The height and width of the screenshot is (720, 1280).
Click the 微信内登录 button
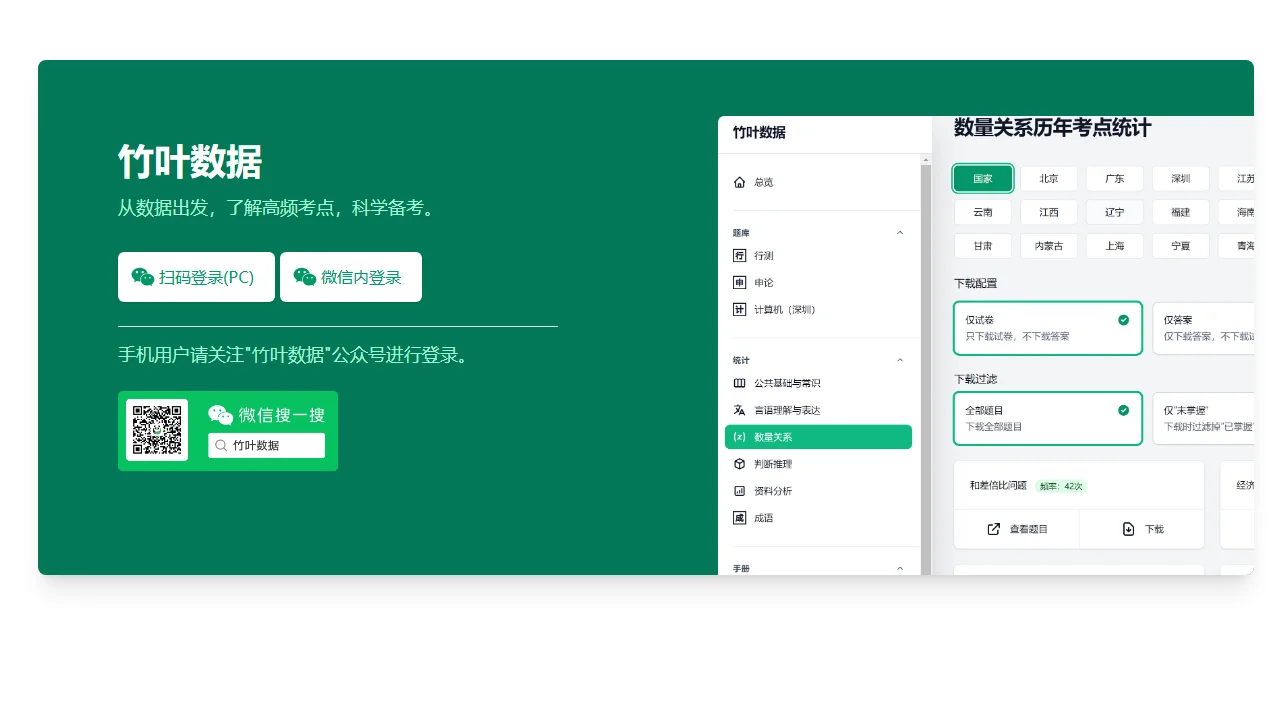coord(351,277)
